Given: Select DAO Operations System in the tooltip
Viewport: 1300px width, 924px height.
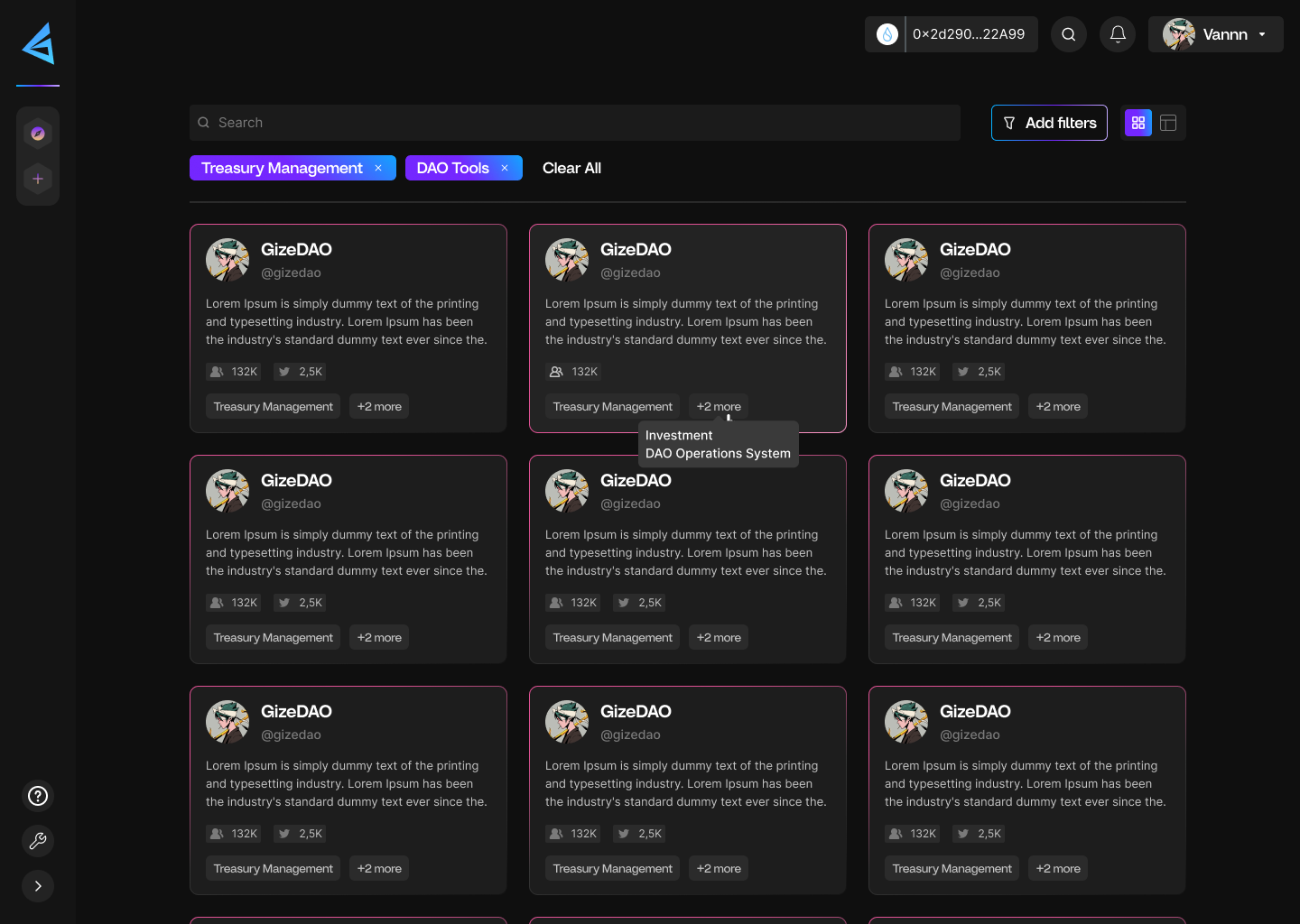Looking at the screenshot, I should point(718,453).
